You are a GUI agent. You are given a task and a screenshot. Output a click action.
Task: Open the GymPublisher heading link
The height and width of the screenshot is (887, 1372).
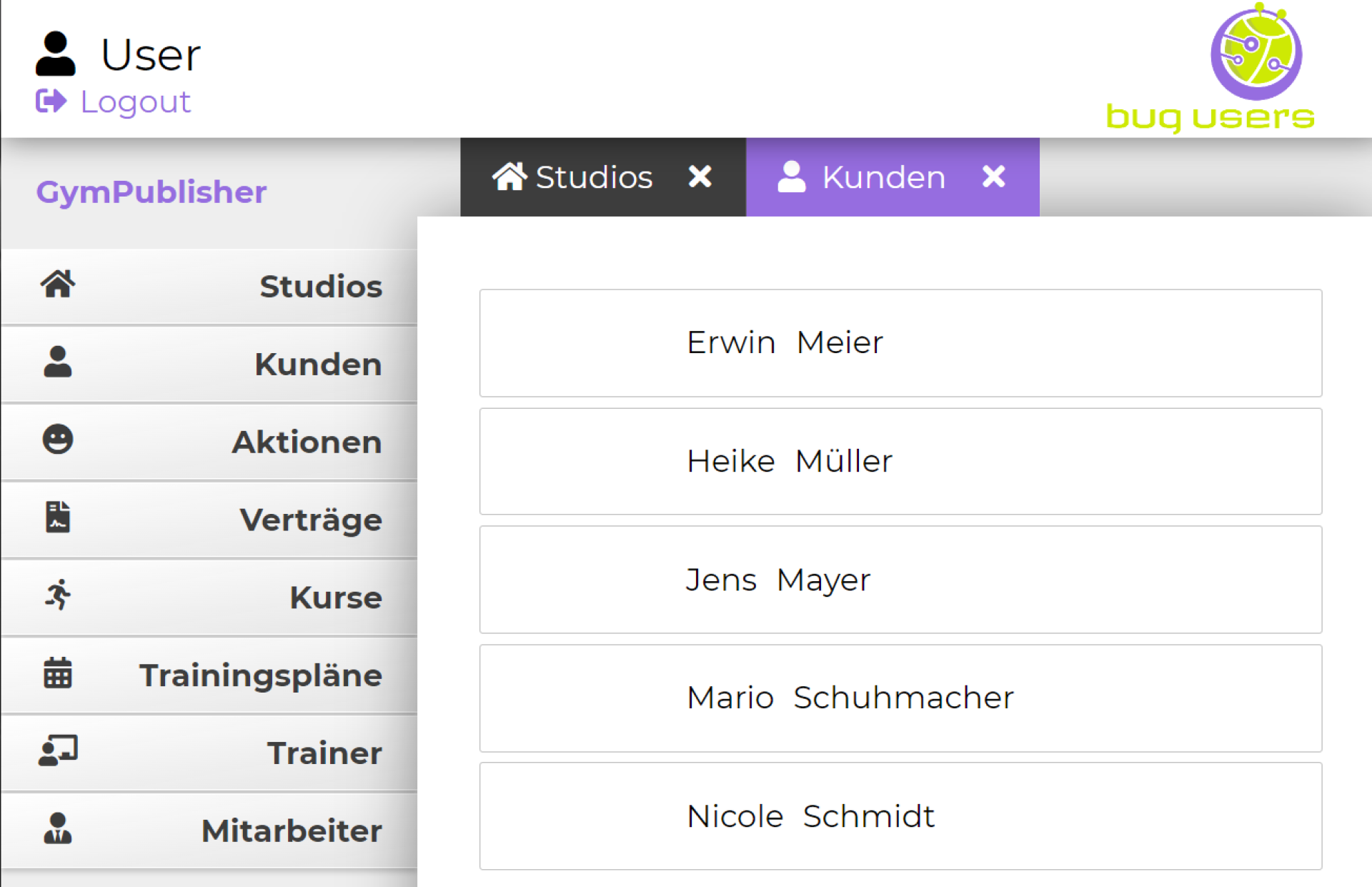point(151,192)
